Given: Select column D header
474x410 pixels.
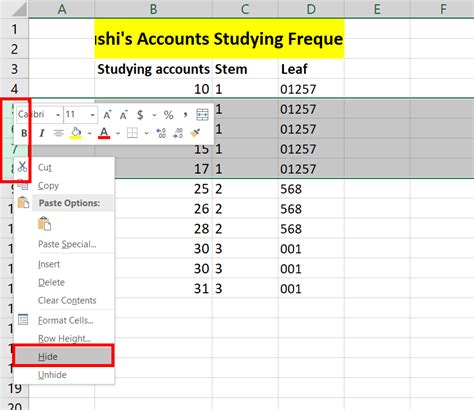Looking at the screenshot, I should coord(311,9).
